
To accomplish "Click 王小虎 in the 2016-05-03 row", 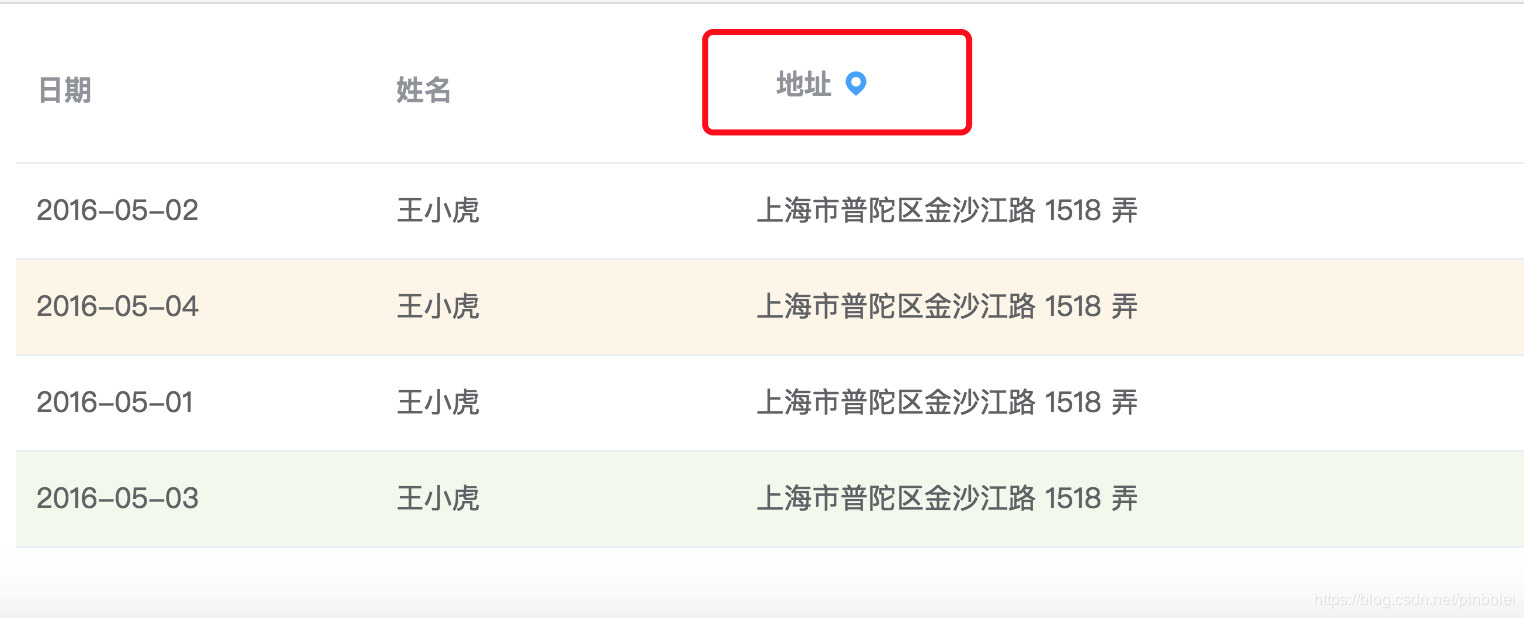I will pyautogui.click(x=438, y=498).
